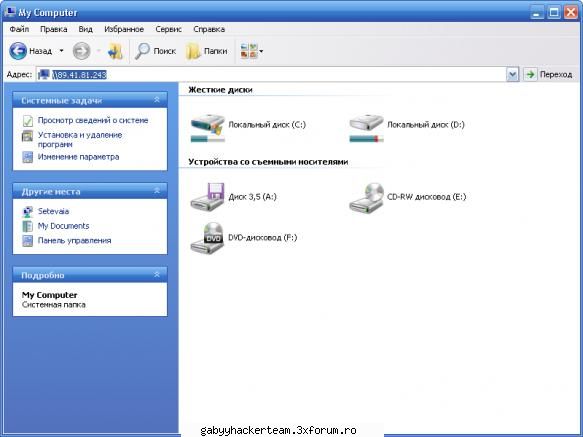This screenshot has width=583, height=437.
Task: Click the Переход go button
Action: point(548,75)
